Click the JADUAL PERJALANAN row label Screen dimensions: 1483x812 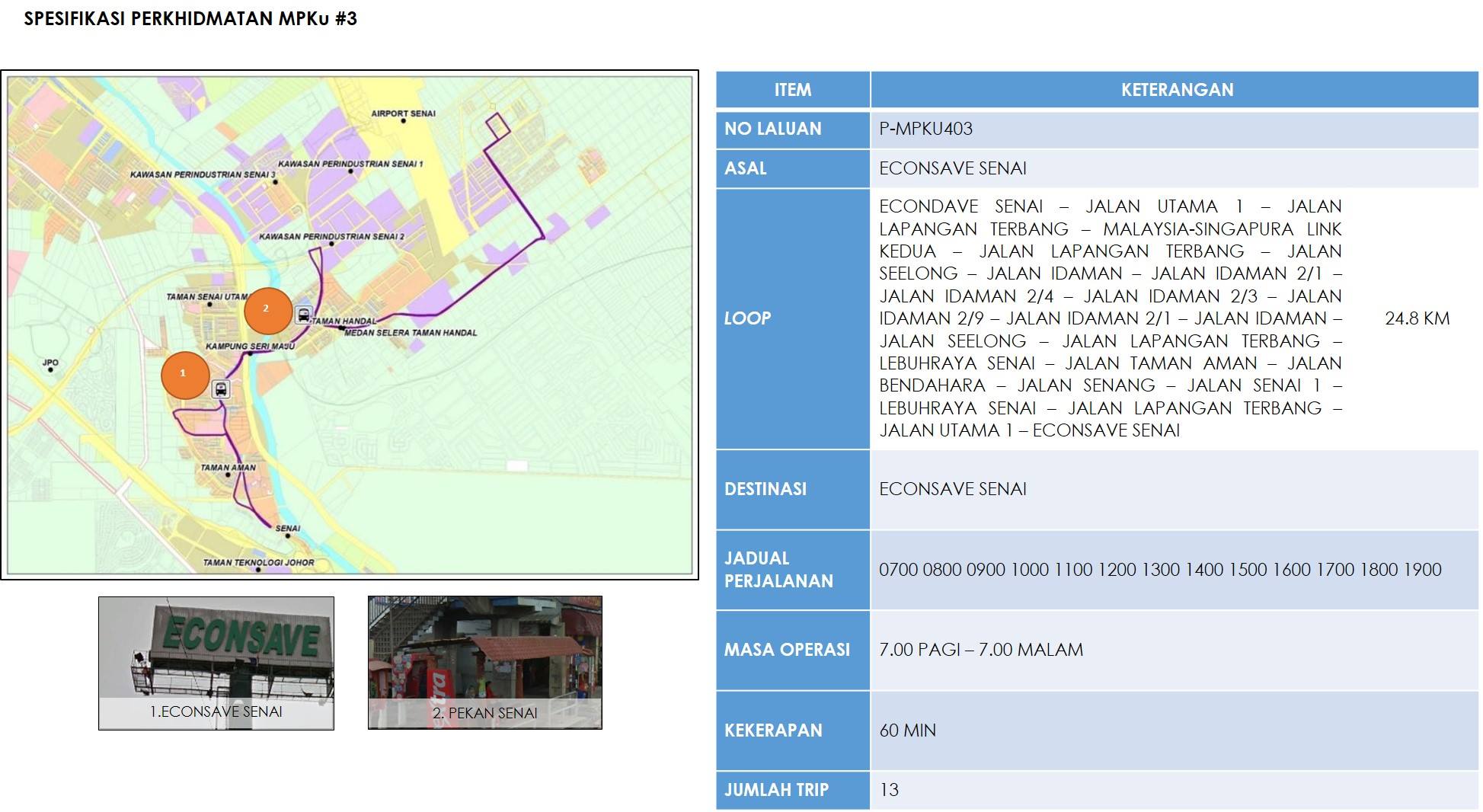778,569
